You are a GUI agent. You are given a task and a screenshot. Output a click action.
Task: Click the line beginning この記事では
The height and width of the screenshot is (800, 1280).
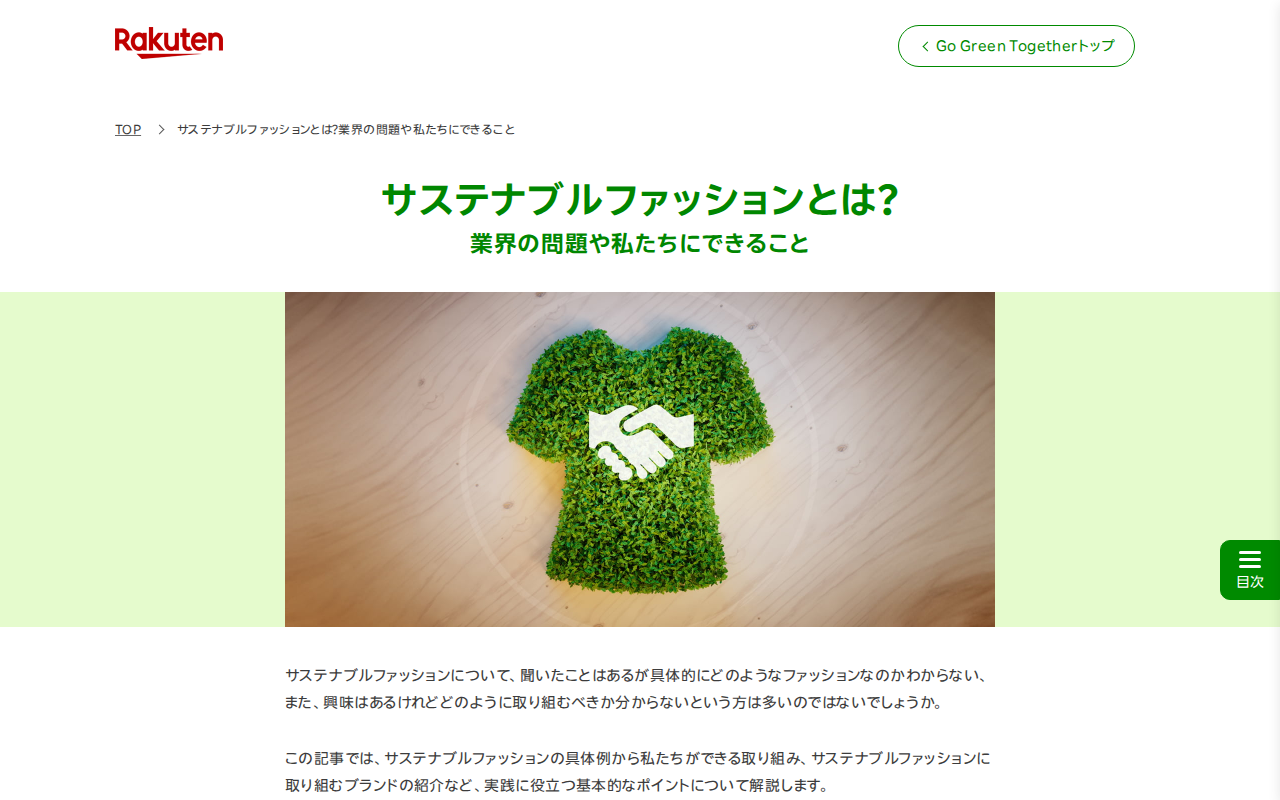click(x=638, y=758)
